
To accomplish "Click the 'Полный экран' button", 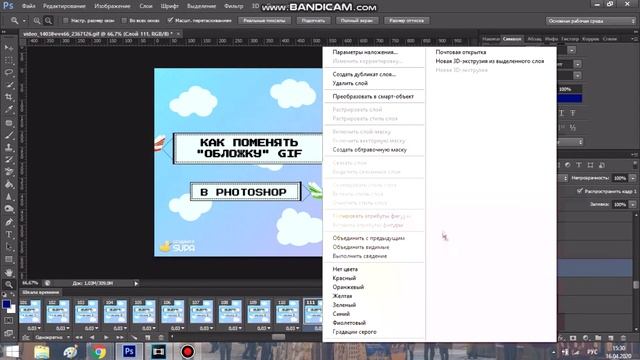I will [356, 20].
